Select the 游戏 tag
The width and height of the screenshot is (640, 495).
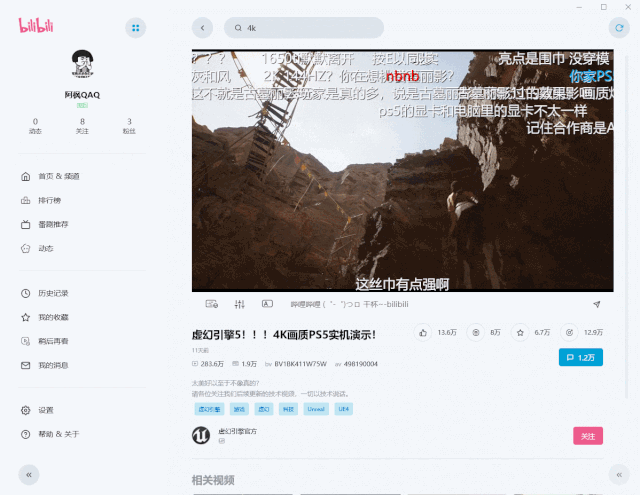(x=239, y=409)
